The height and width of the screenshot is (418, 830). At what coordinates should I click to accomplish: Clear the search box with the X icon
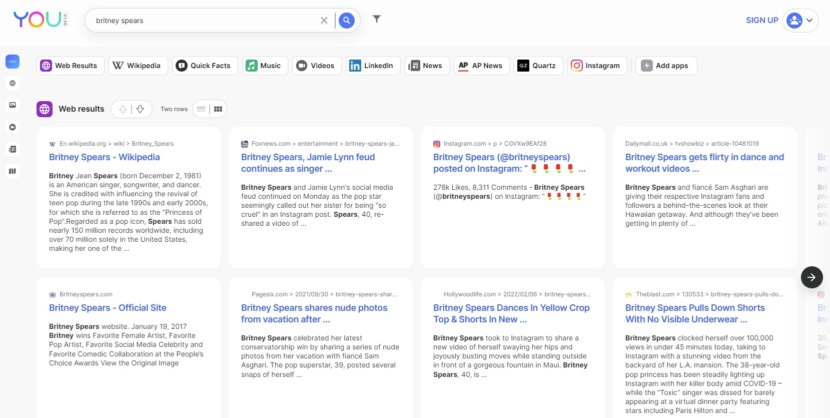[324, 21]
